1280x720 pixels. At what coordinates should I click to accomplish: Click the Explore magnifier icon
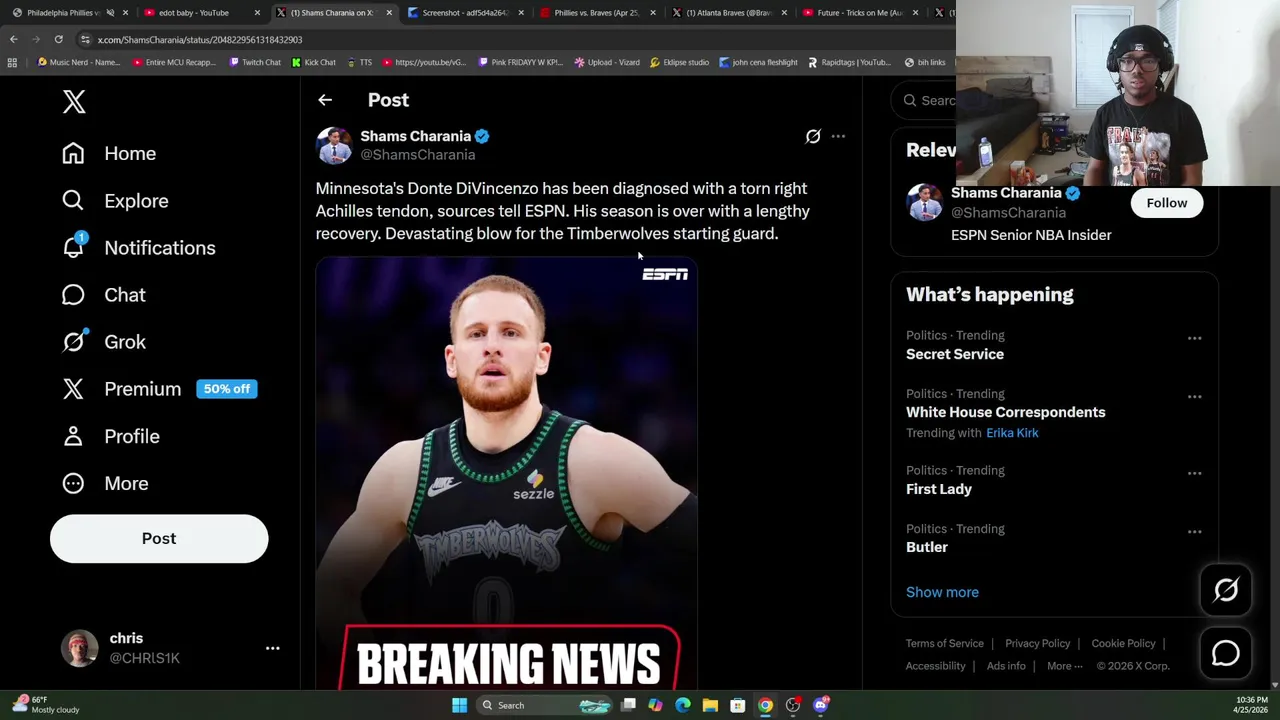(73, 201)
